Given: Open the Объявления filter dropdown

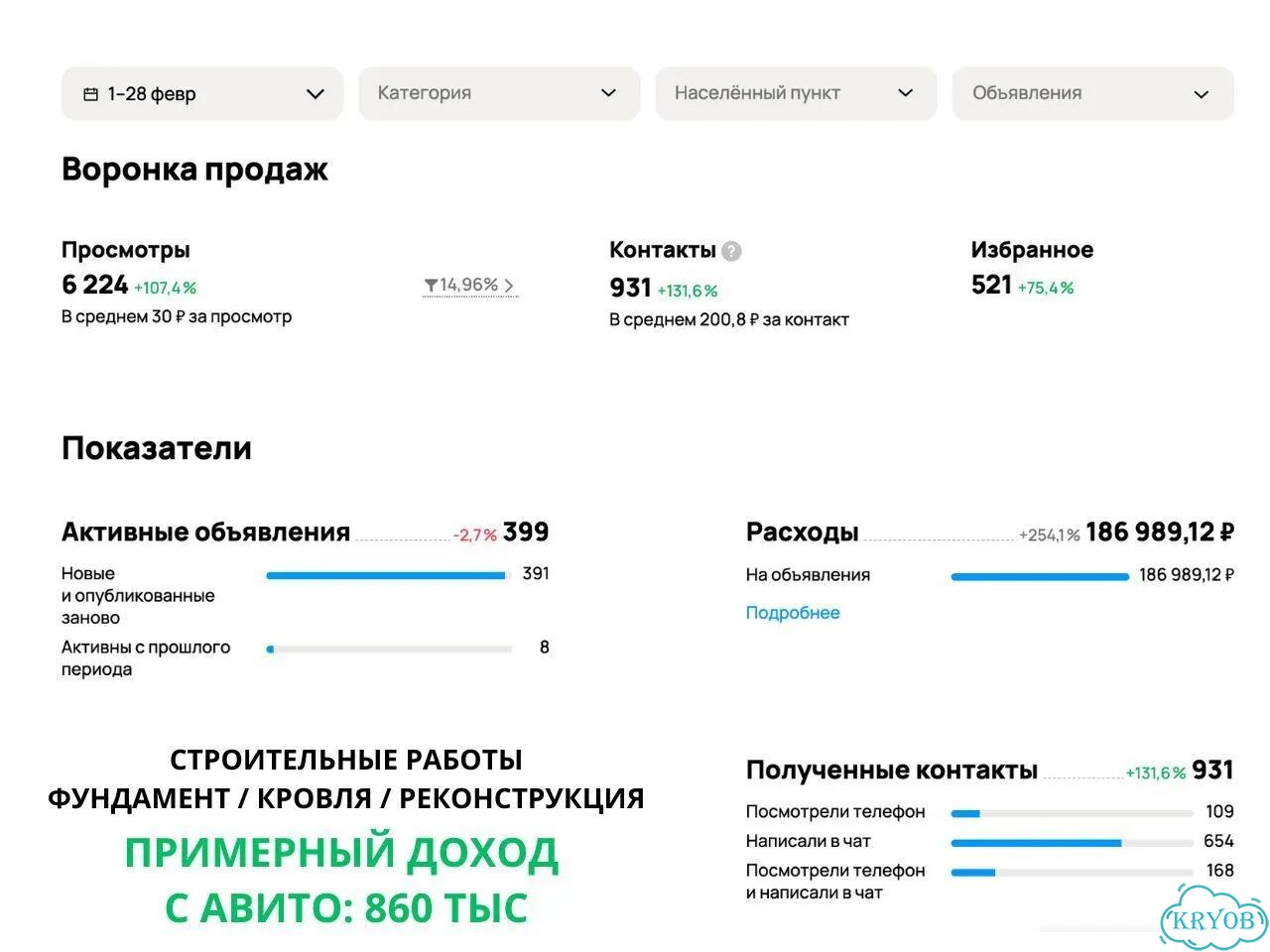Looking at the screenshot, I should coord(1092,93).
